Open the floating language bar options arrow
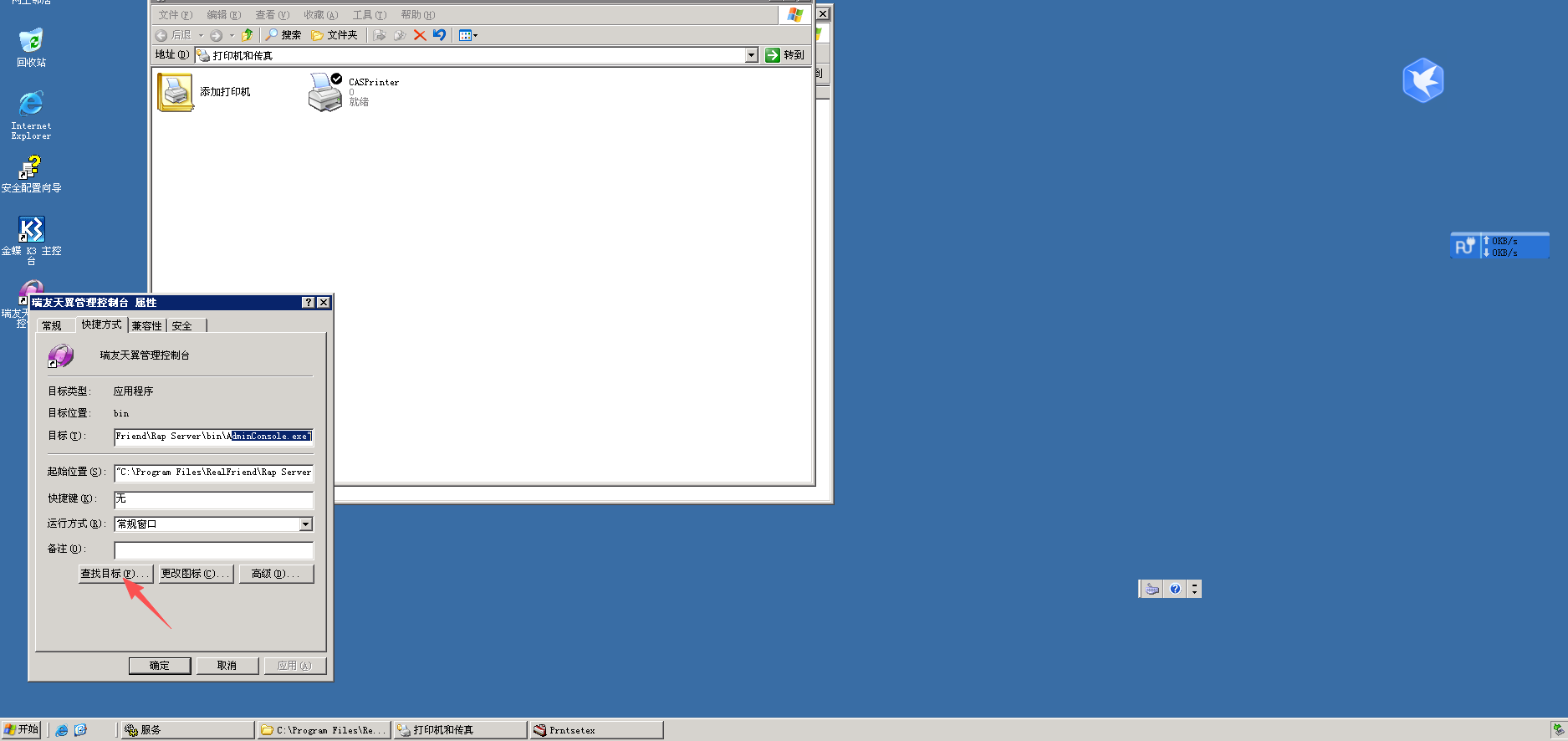The width and height of the screenshot is (1568, 741). [1194, 589]
